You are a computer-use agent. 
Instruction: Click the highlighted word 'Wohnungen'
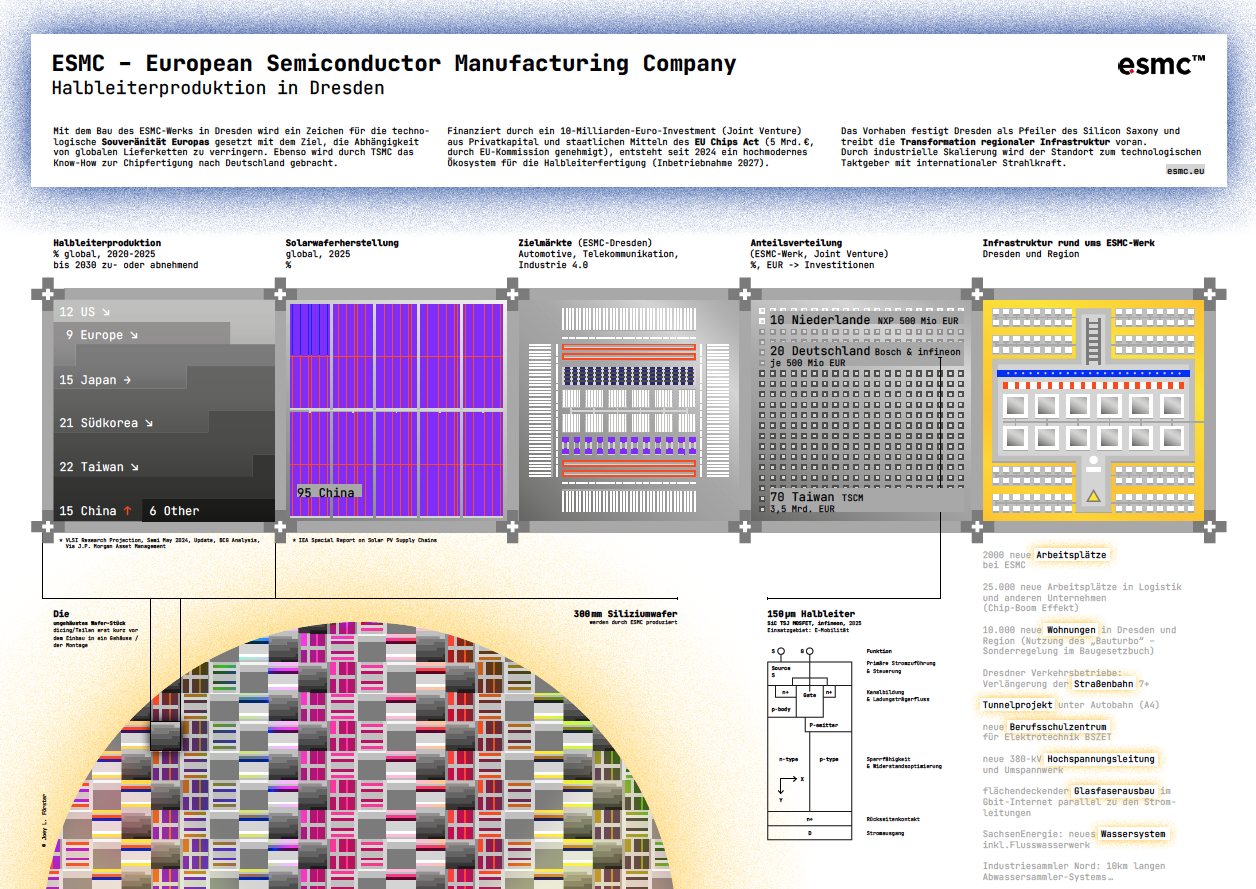1073,630
